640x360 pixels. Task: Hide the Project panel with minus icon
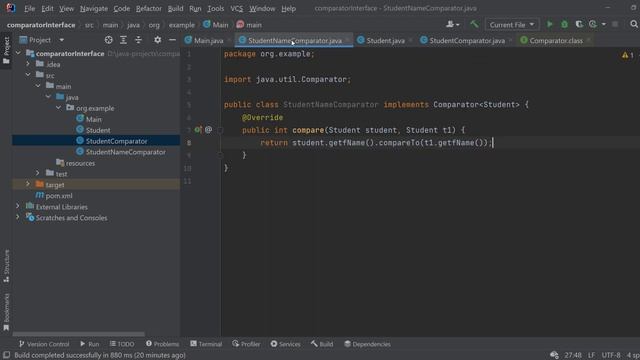pos(172,40)
